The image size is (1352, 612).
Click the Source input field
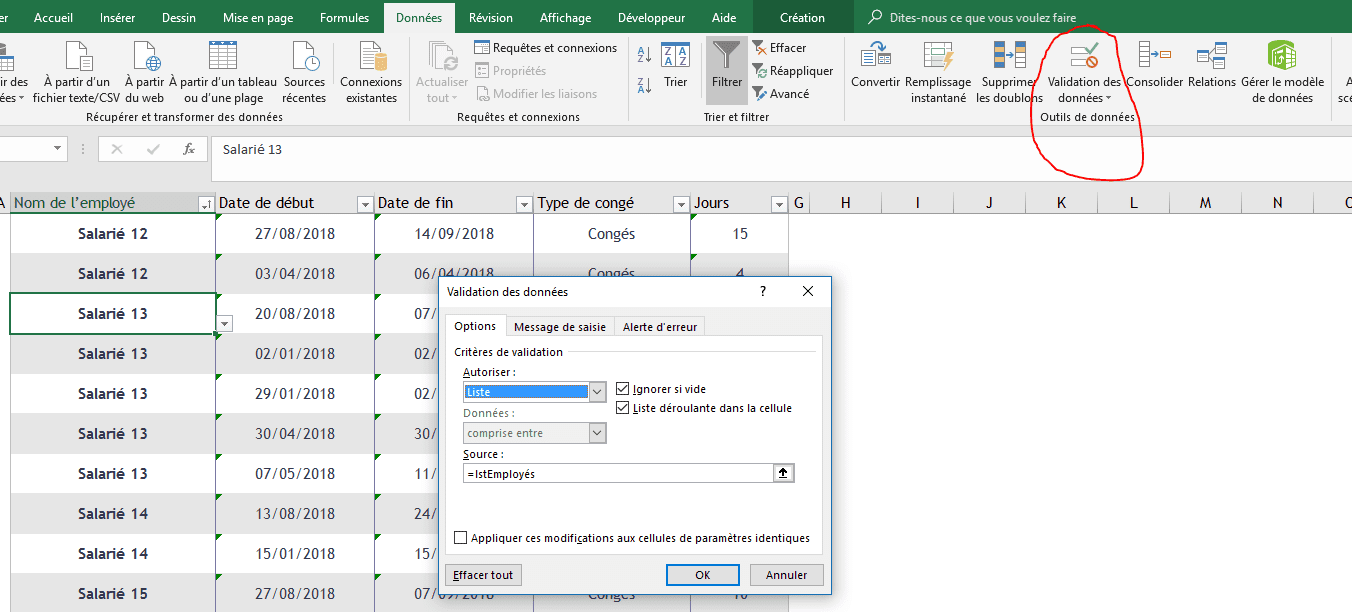pyautogui.click(x=618, y=474)
